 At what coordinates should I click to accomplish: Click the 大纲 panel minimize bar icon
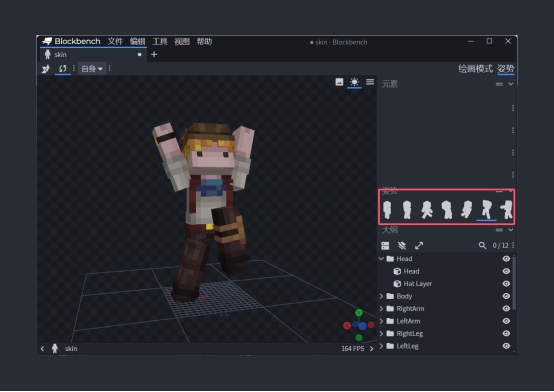pyautogui.click(x=499, y=230)
